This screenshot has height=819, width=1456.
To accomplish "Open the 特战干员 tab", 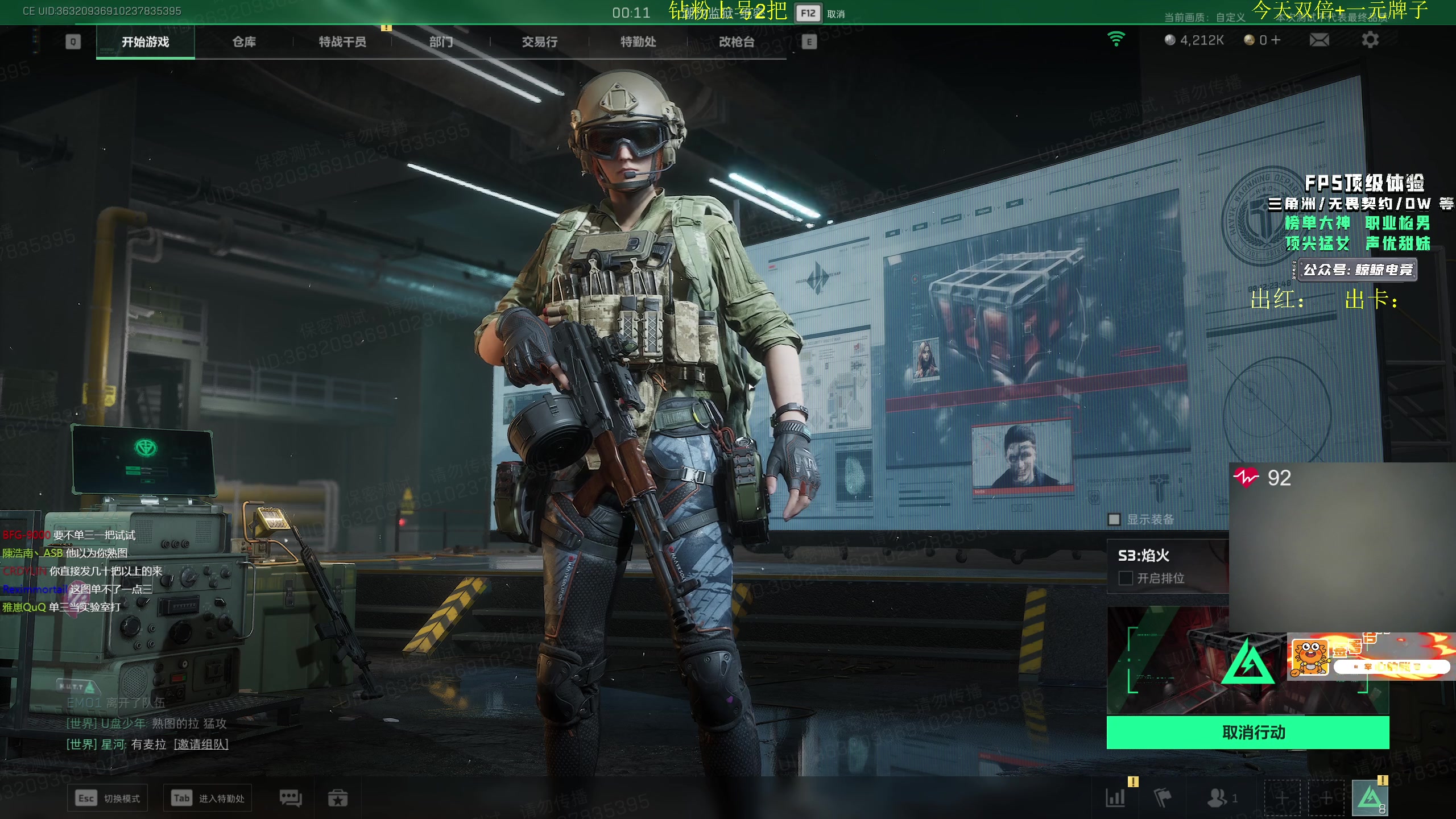I will pos(342,42).
